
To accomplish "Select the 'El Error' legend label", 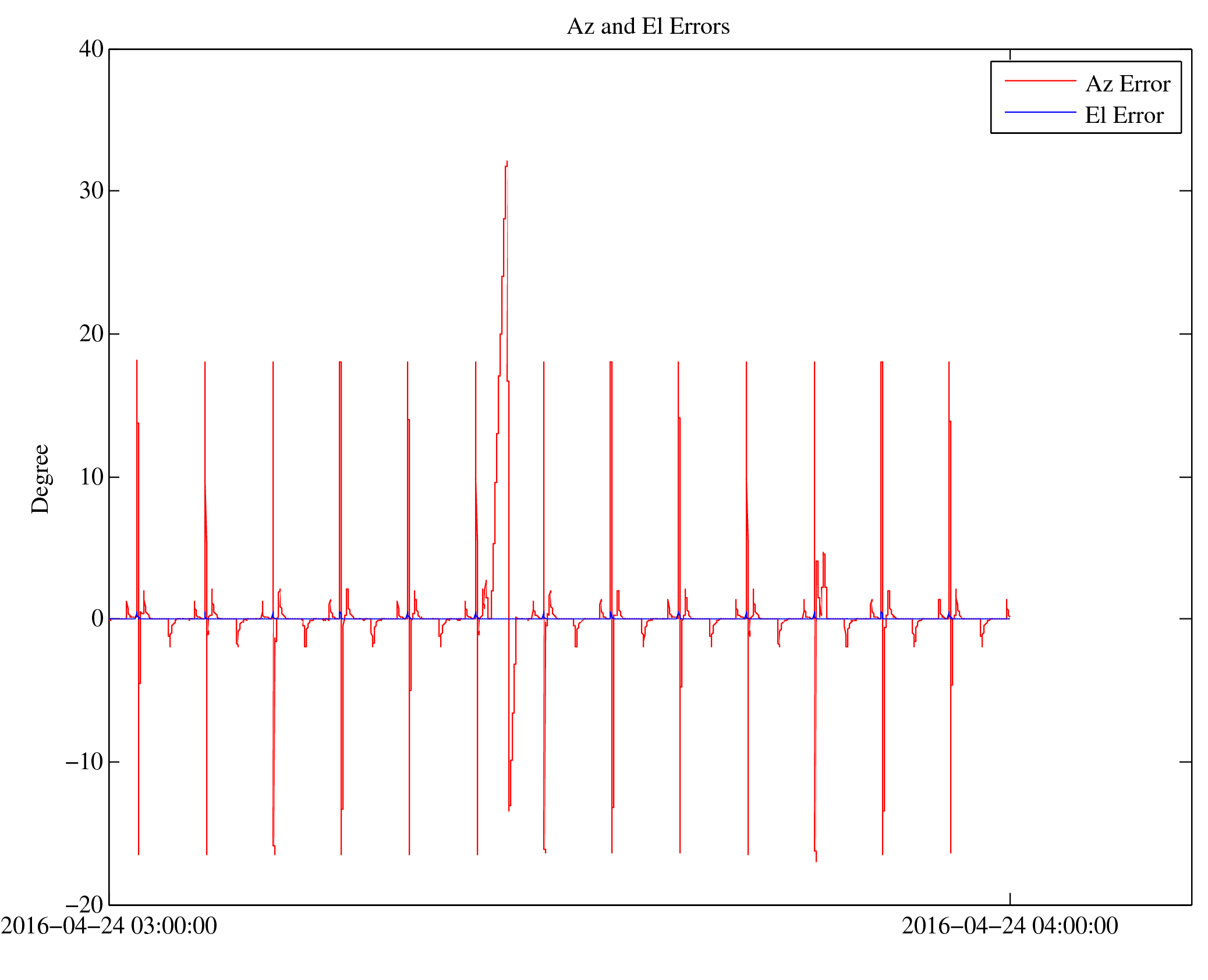I will click(1124, 115).
